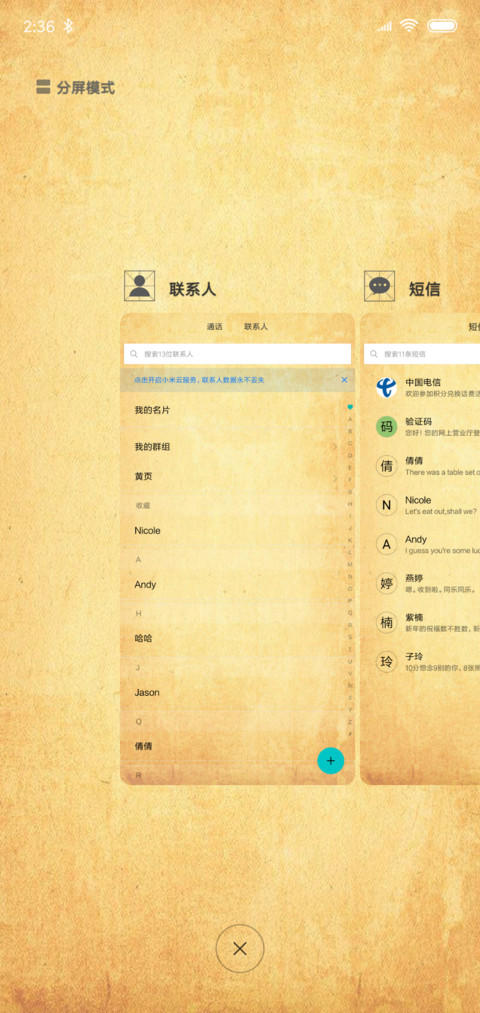Open the Mi Cloud service banner link

point(199,380)
